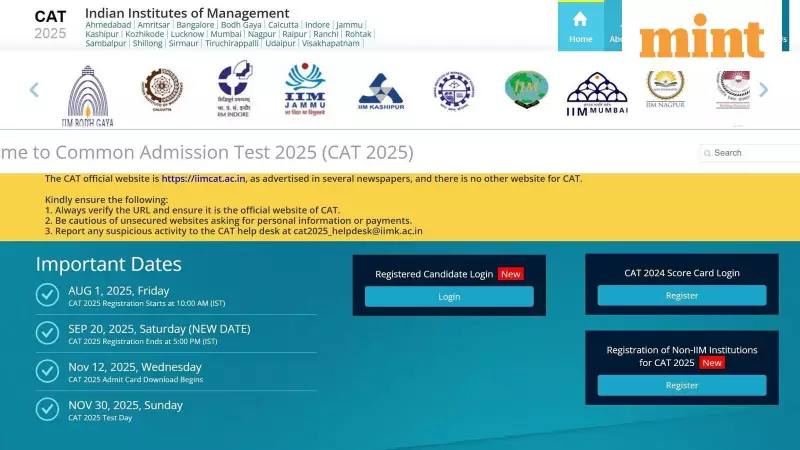
Task: Select the Mumbai text link
Action: point(226,34)
